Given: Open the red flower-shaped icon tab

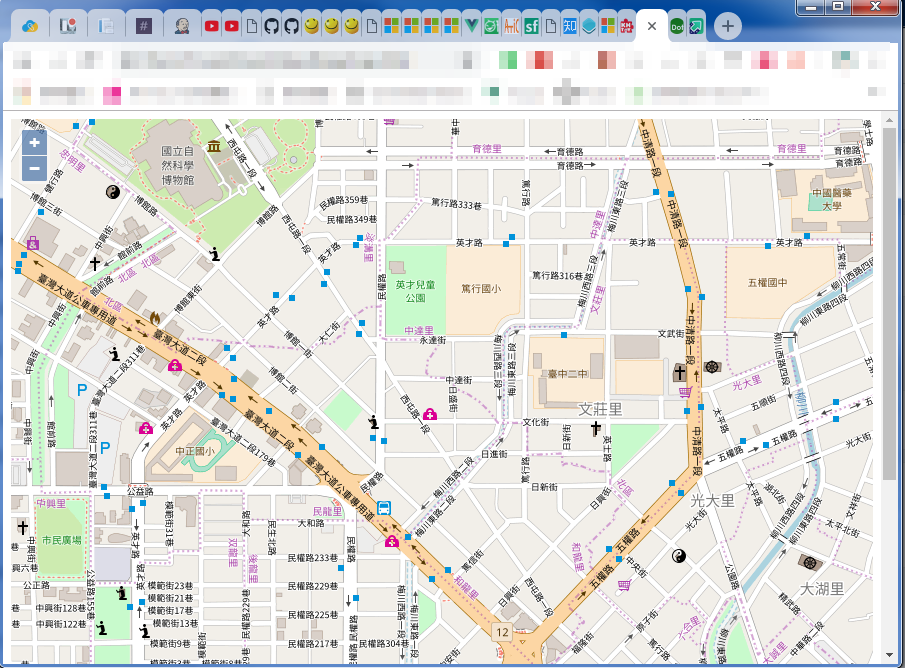Looking at the screenshot, I should (x=627, y=26).
